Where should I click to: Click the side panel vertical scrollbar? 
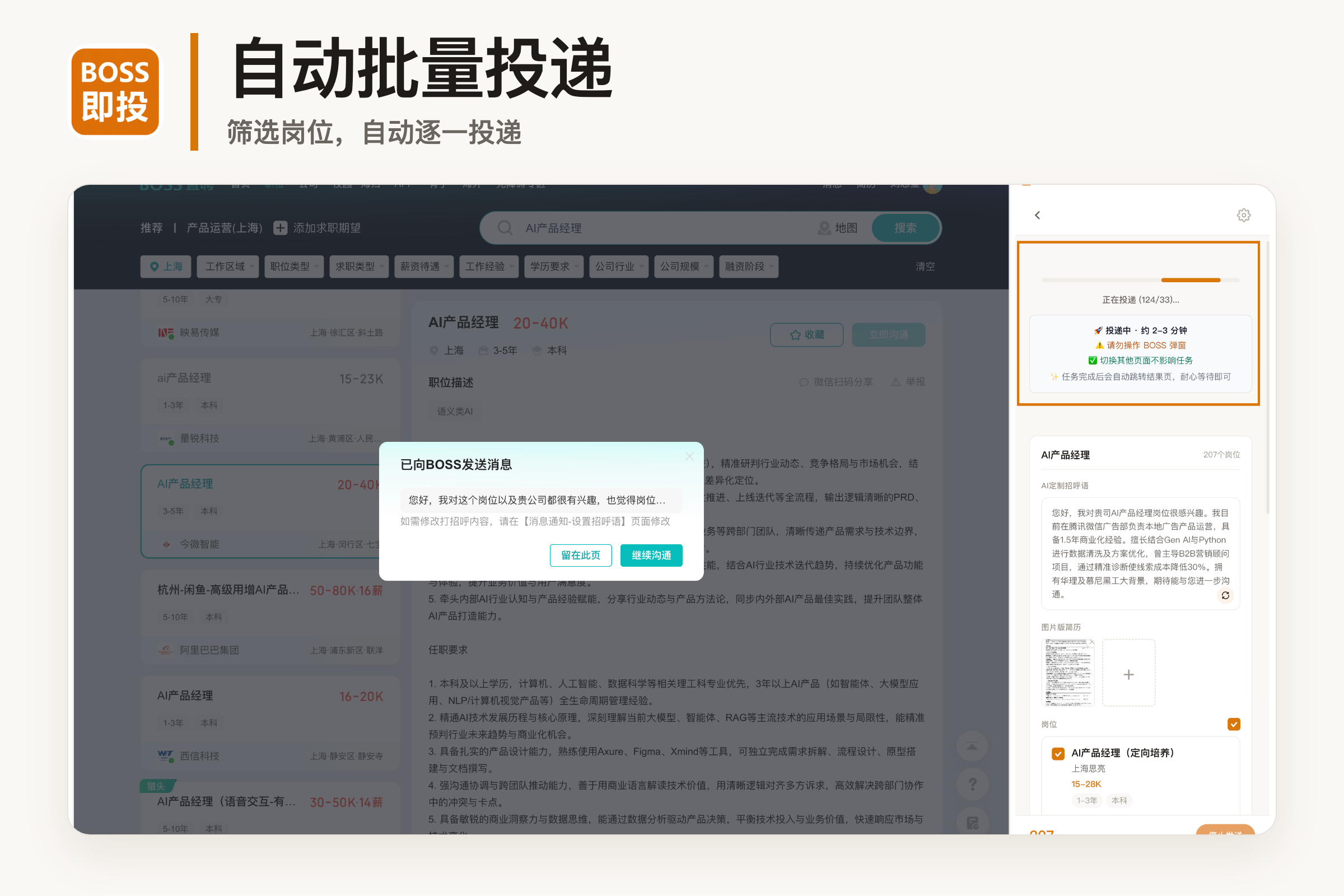[1267, 377]
